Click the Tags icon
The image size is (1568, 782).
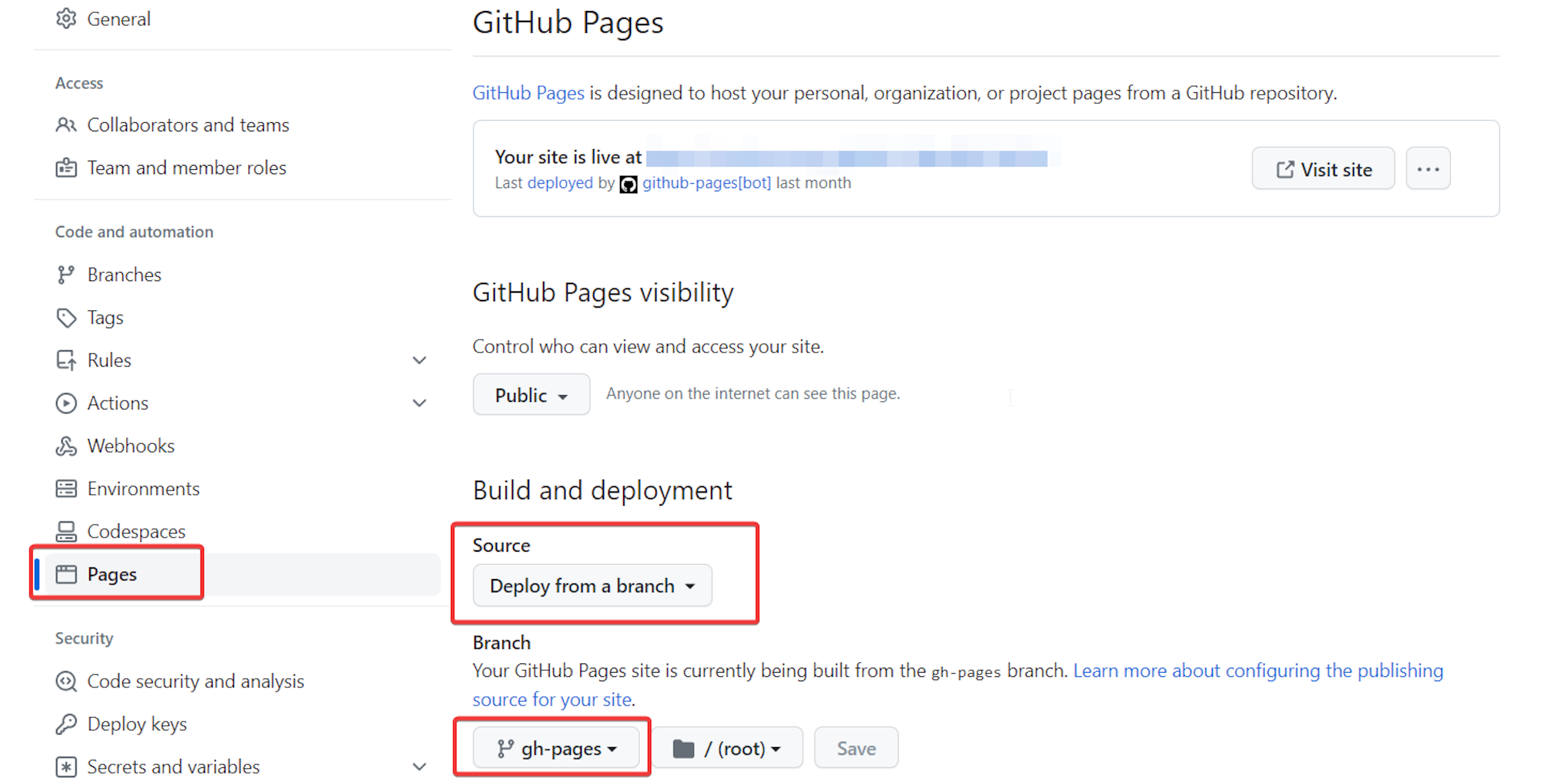[67, 317]
